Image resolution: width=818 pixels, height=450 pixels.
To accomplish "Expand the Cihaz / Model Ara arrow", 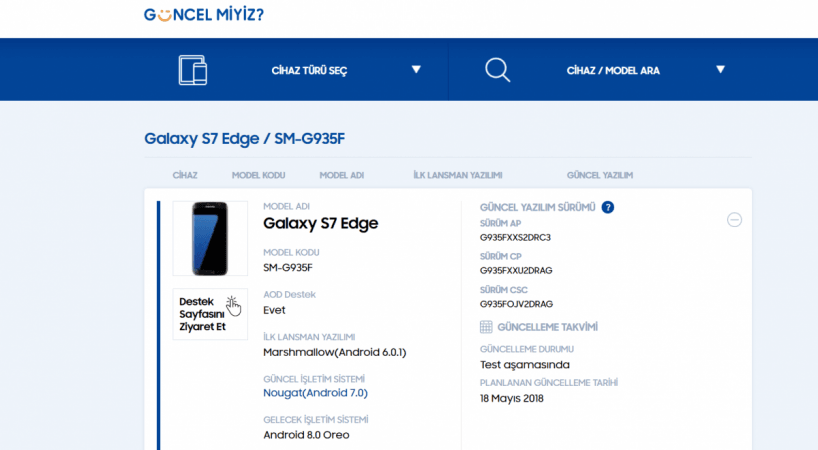I will pos(720,69).
